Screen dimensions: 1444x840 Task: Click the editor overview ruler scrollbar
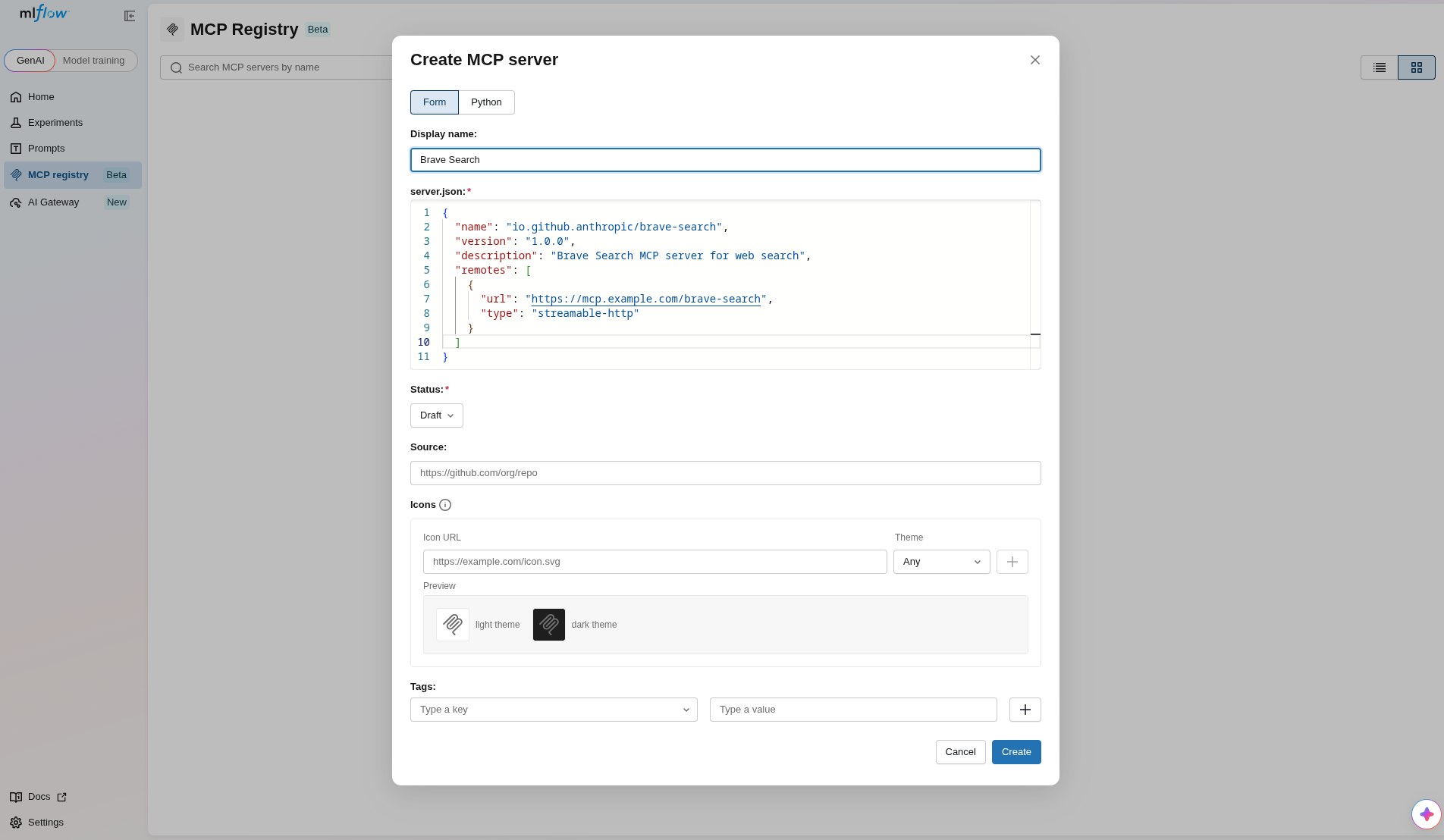click(x=1035, y=285)
